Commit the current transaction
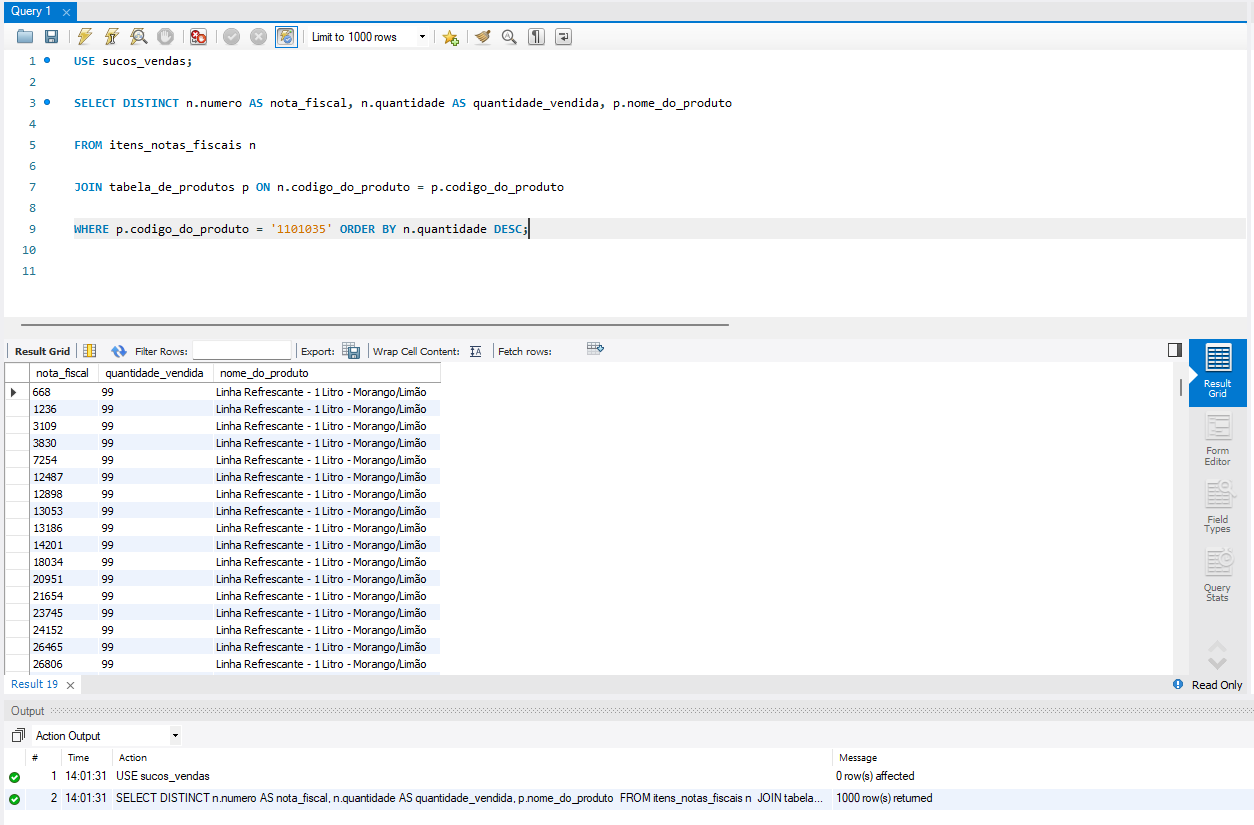Image resolution: width=1254 pixels, height=825 pixels. [231, 37]
